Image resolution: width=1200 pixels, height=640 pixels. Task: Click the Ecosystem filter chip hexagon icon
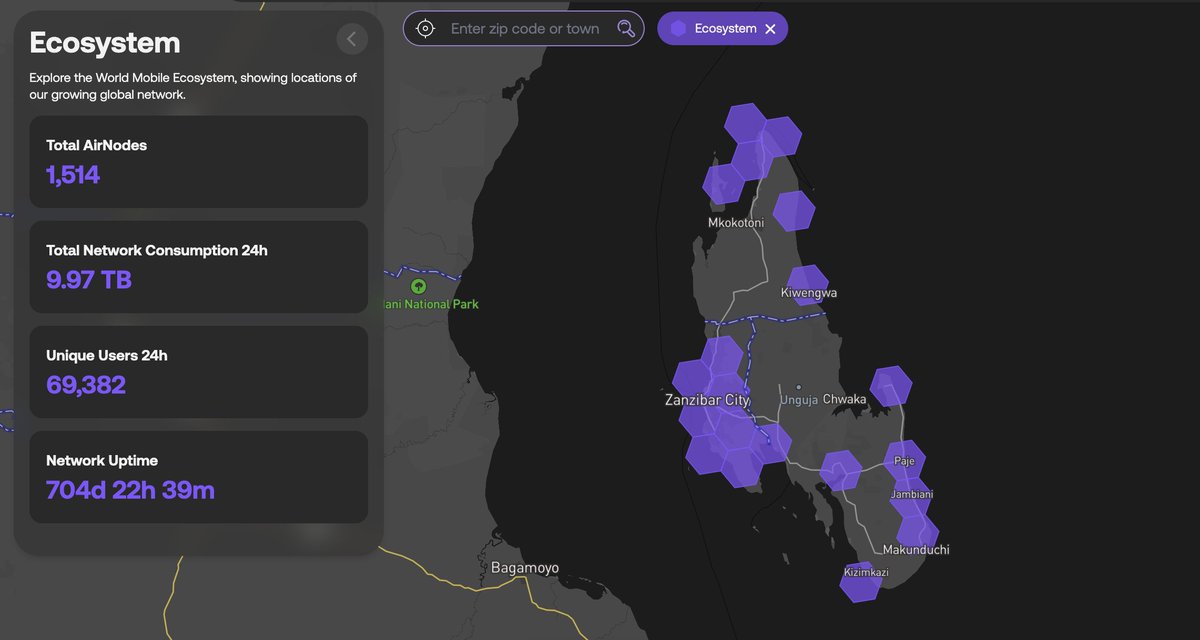[x=679, y=29]
